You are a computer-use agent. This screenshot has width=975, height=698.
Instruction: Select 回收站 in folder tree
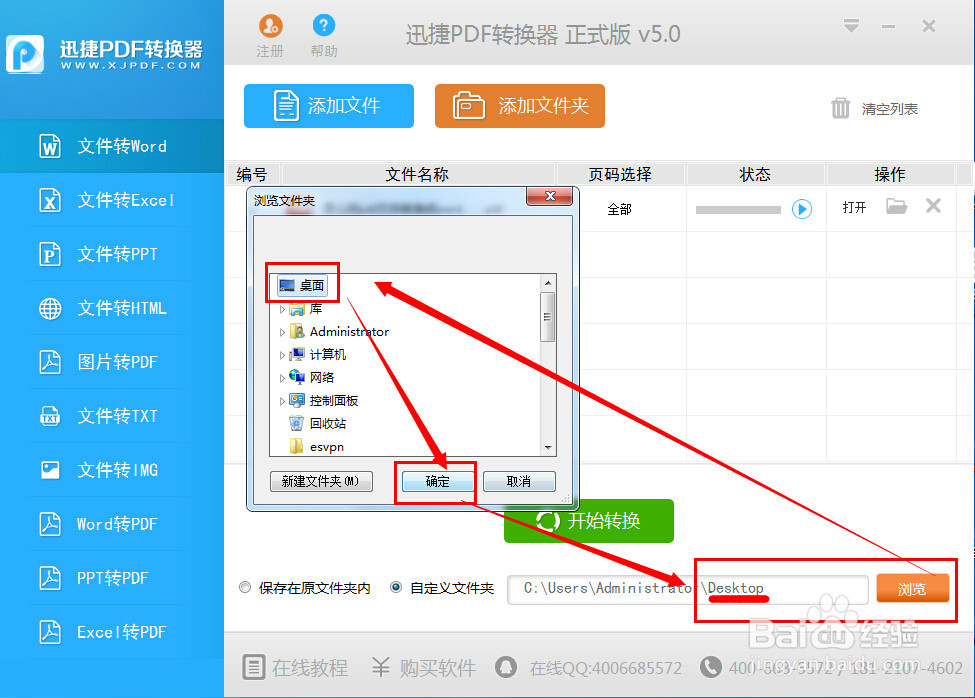tap(318, 424)
